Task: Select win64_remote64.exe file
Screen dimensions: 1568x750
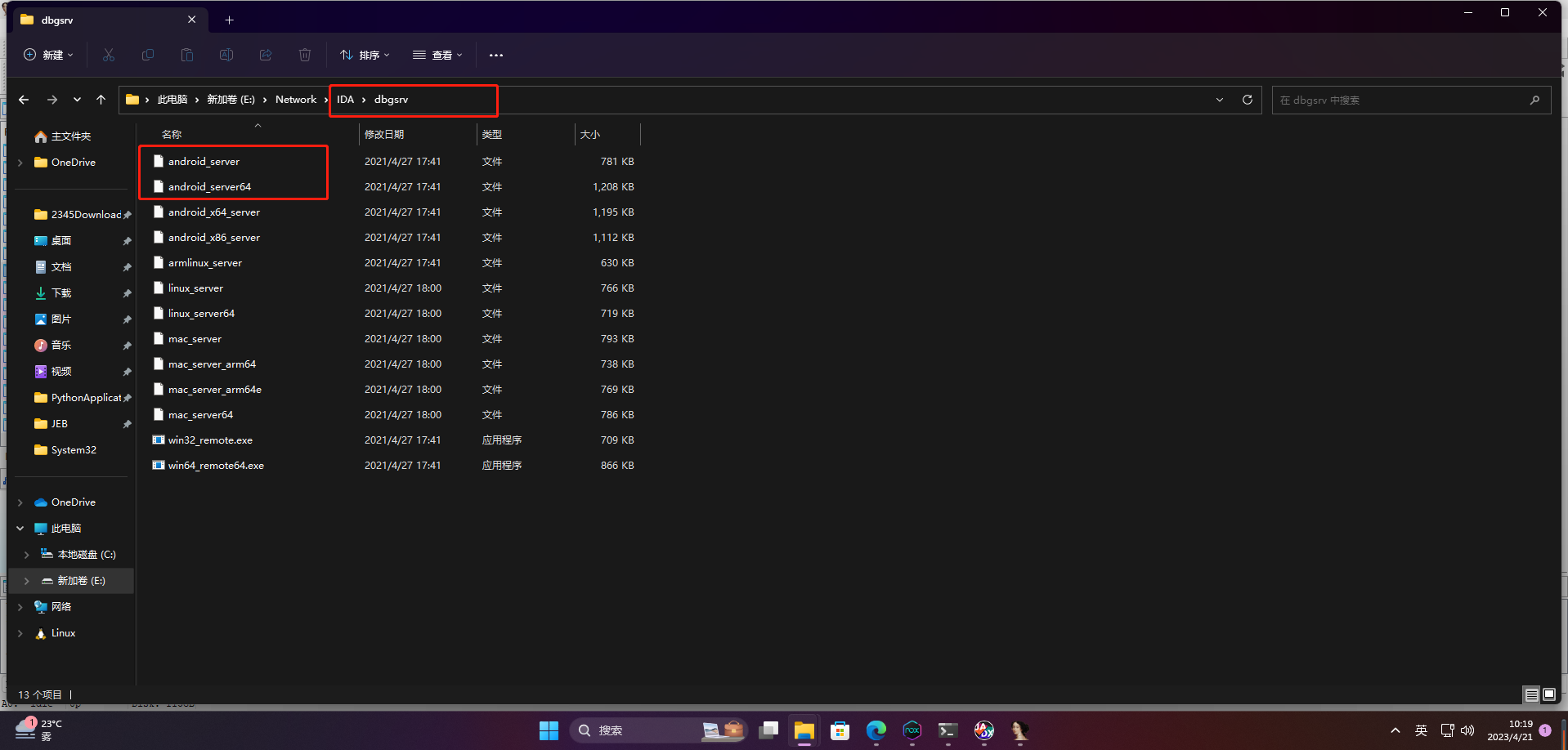Action: (216, 466)
